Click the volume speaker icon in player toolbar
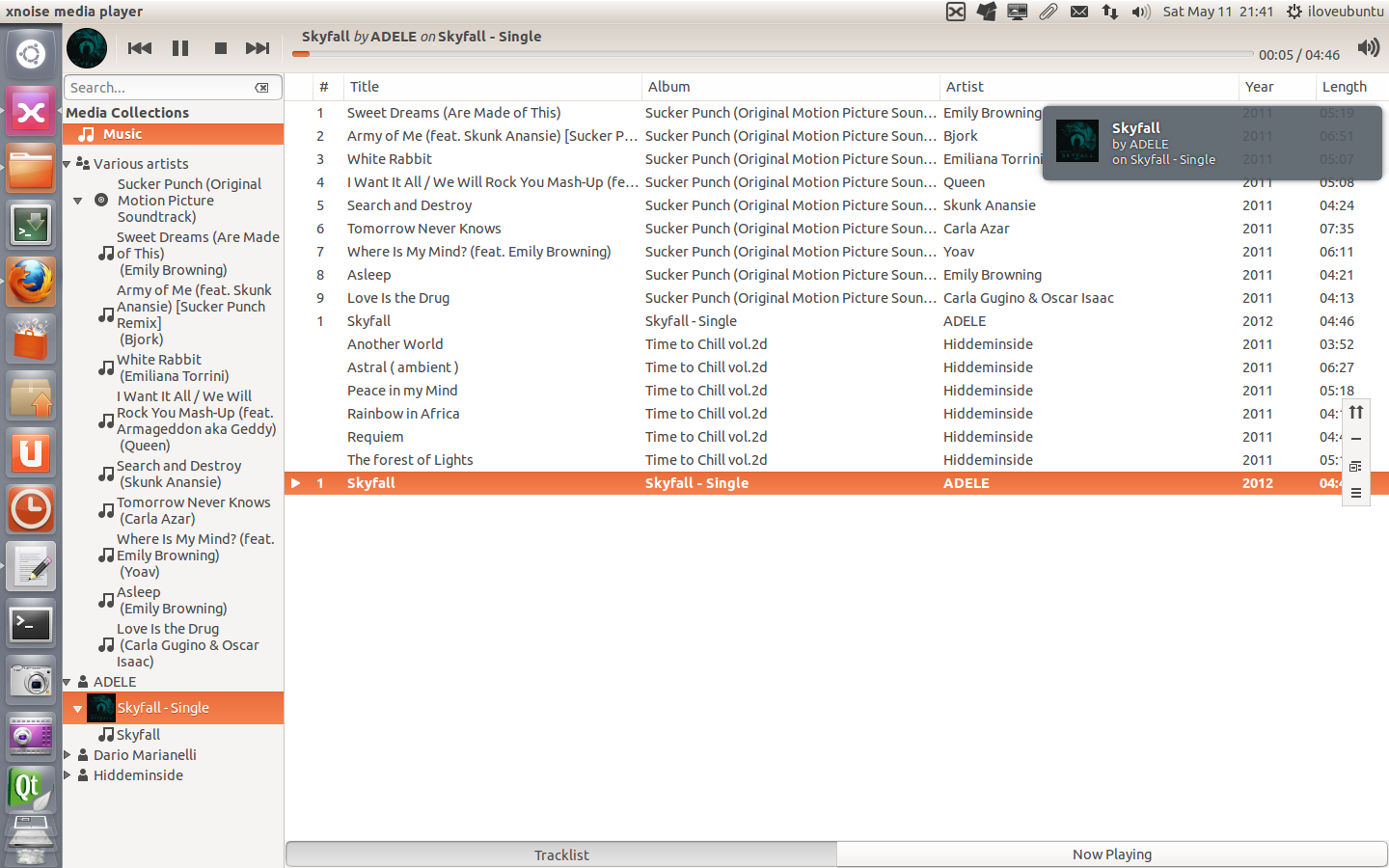Screen dimensions: 1389x868 click(x=1368, y=48)
